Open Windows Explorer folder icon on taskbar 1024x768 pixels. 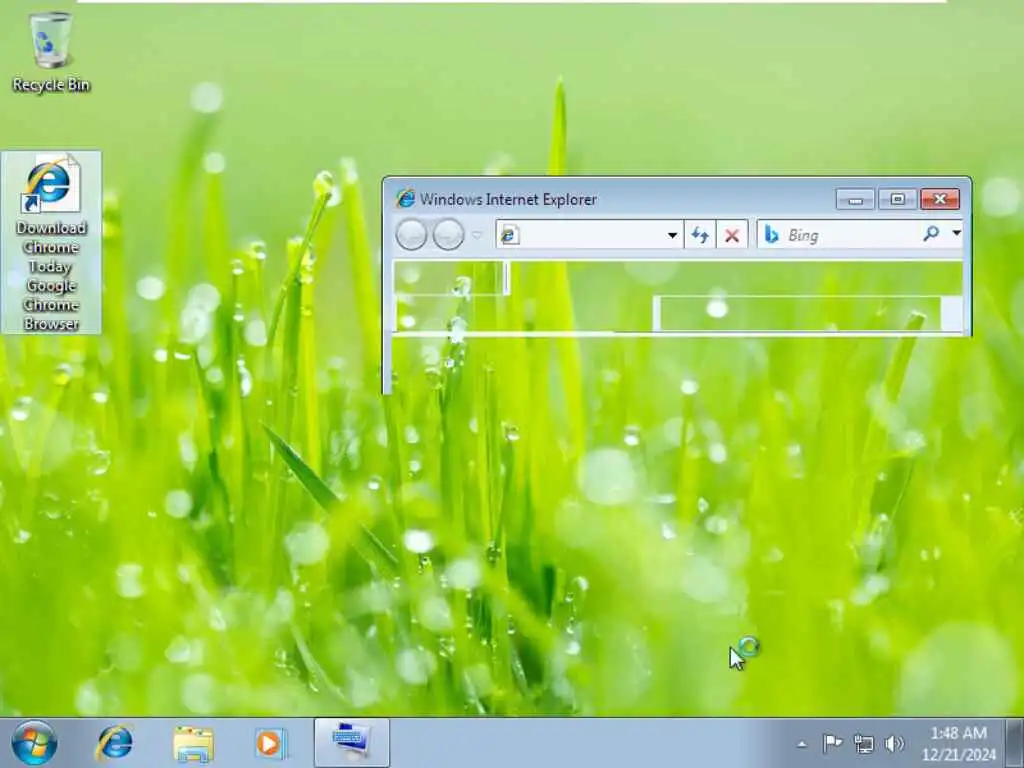pyautogui.click(x=193, y=744)
